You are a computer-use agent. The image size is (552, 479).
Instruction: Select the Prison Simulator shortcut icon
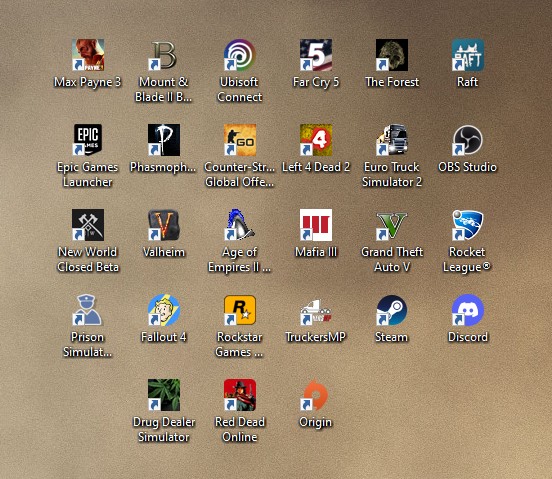coord(88,310)
